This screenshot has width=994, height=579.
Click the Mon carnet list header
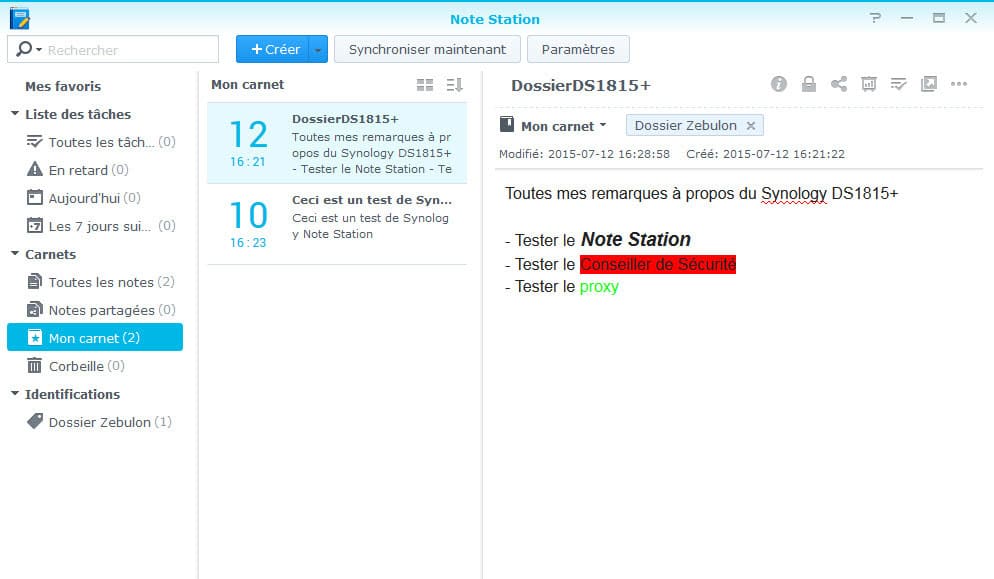247,84
